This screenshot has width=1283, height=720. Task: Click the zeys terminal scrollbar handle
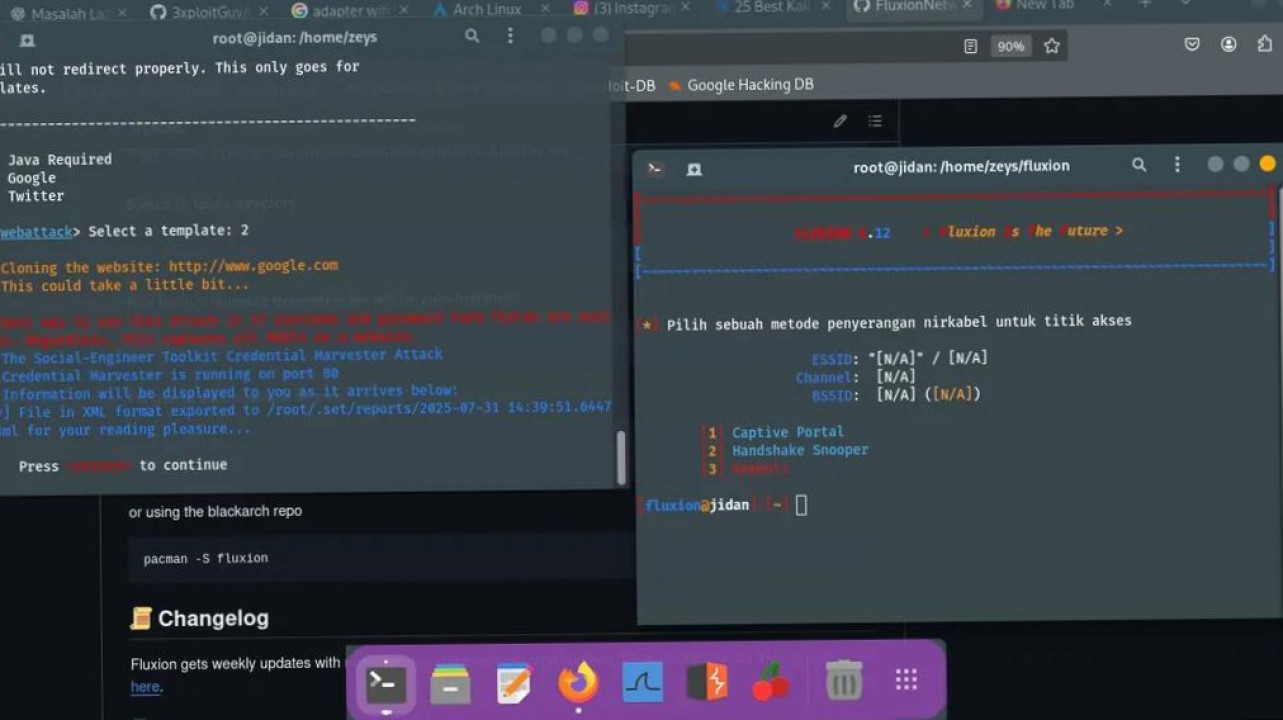621,457
